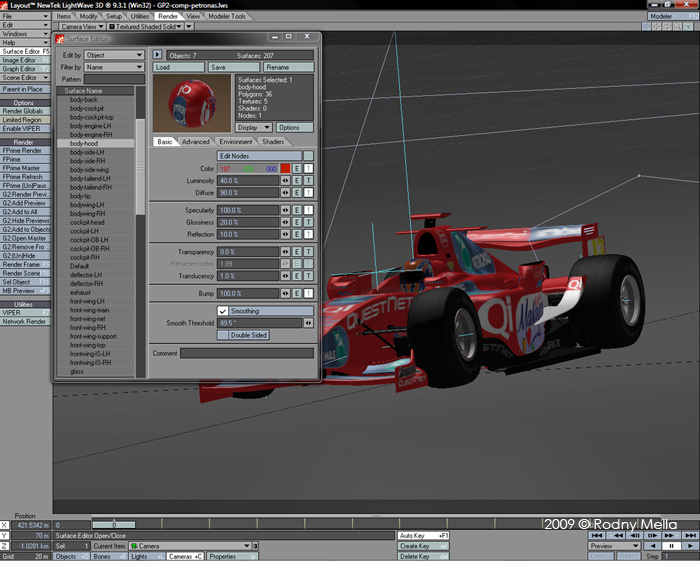This screenshot has height=561, width=700.
Task: Click the Glossiness Envelope (E) button
Action: [x=297, y=222]
